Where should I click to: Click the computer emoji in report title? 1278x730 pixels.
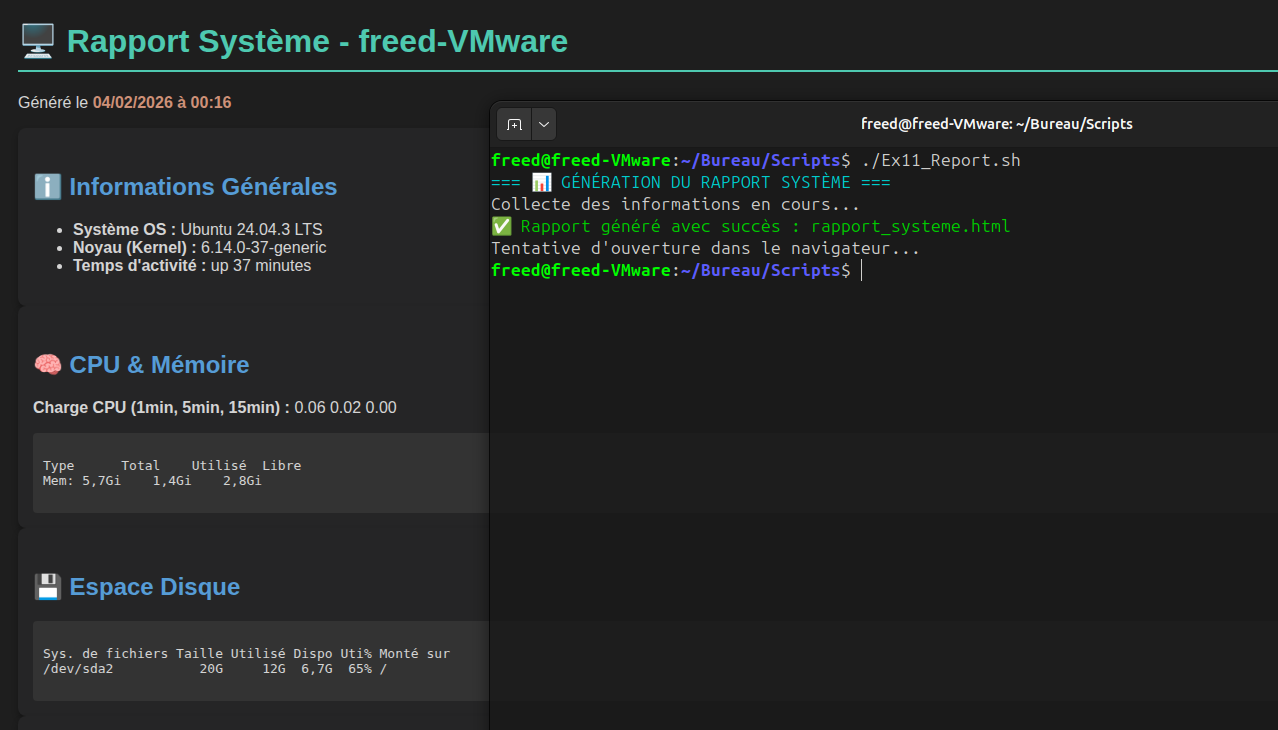pyautogui.click(x=38, y=41)
